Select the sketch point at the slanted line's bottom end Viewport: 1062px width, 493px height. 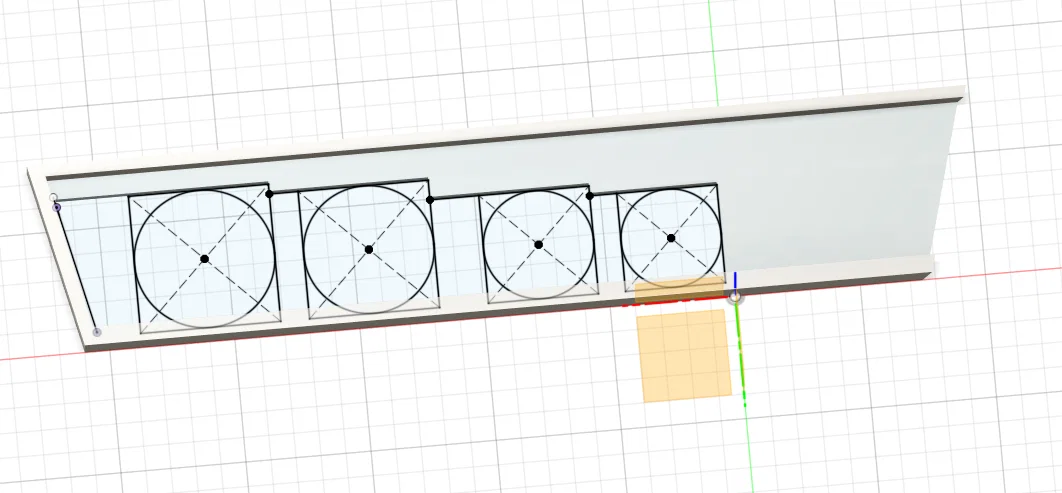click(x=97, y=332)
